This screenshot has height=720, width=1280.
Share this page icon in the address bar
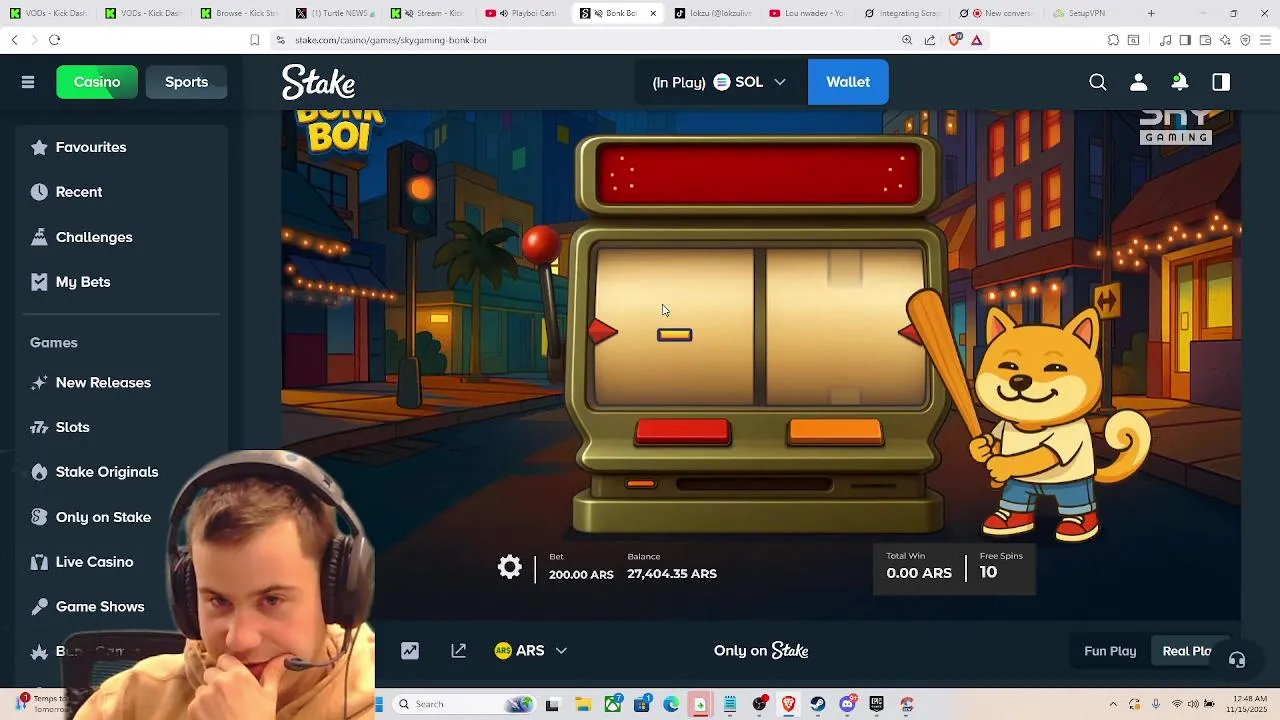click(x=930, y=40)
